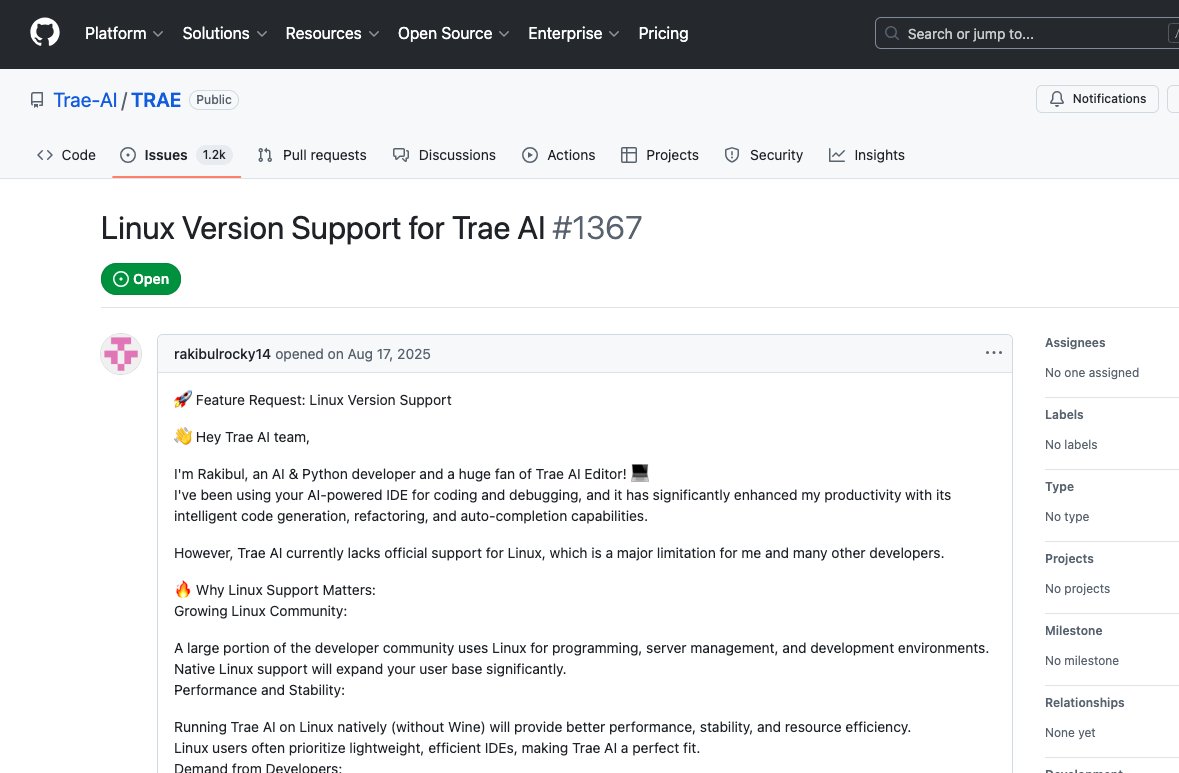Open the GitHub homepage logo
Viewport: 1179px width, 773px height.
44,33
